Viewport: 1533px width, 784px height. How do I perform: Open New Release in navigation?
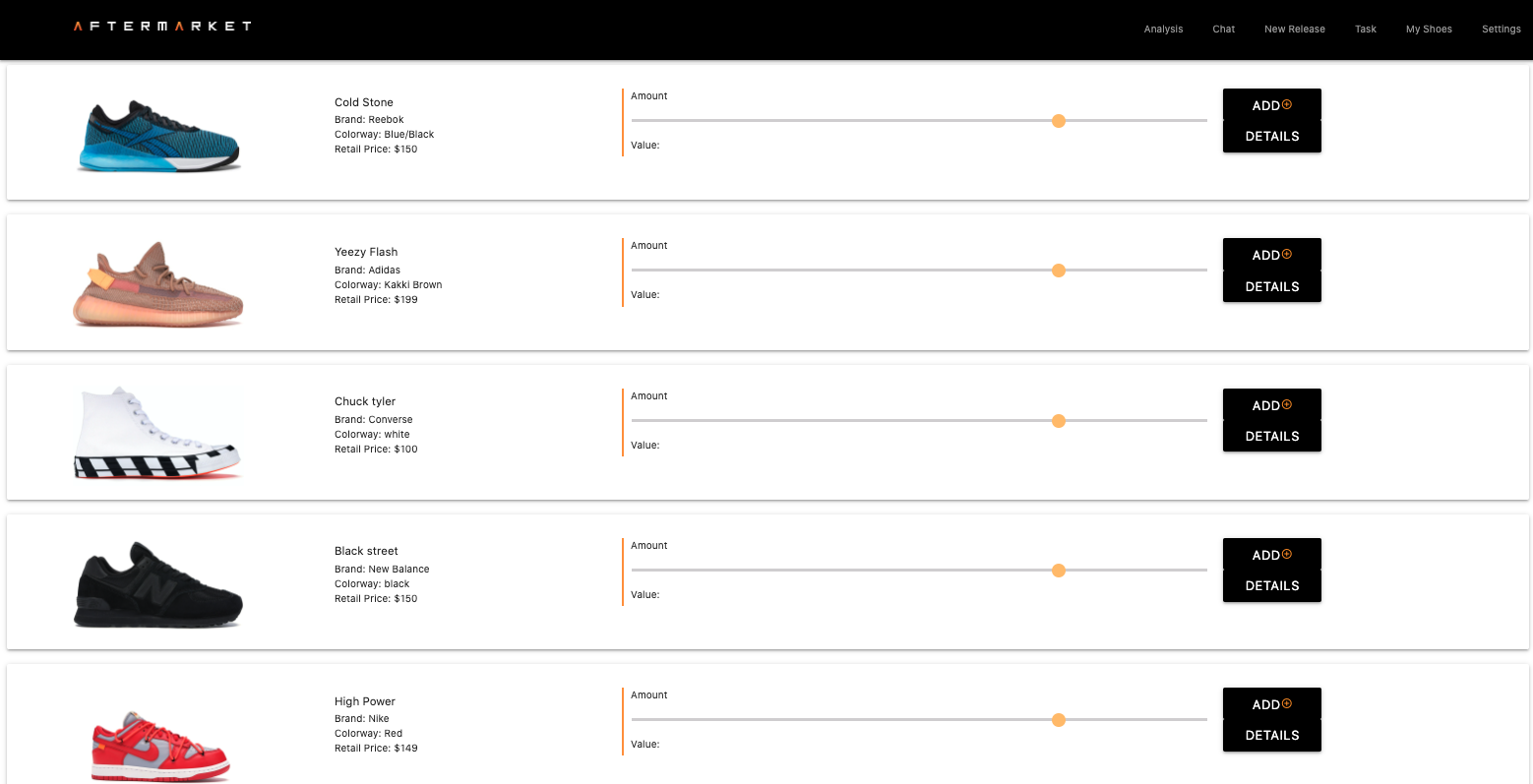(x=1294, y=29)
